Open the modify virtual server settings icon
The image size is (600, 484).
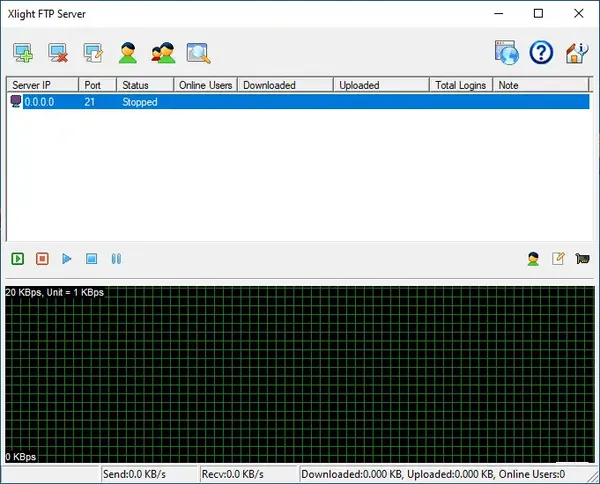tap(93, 53)
